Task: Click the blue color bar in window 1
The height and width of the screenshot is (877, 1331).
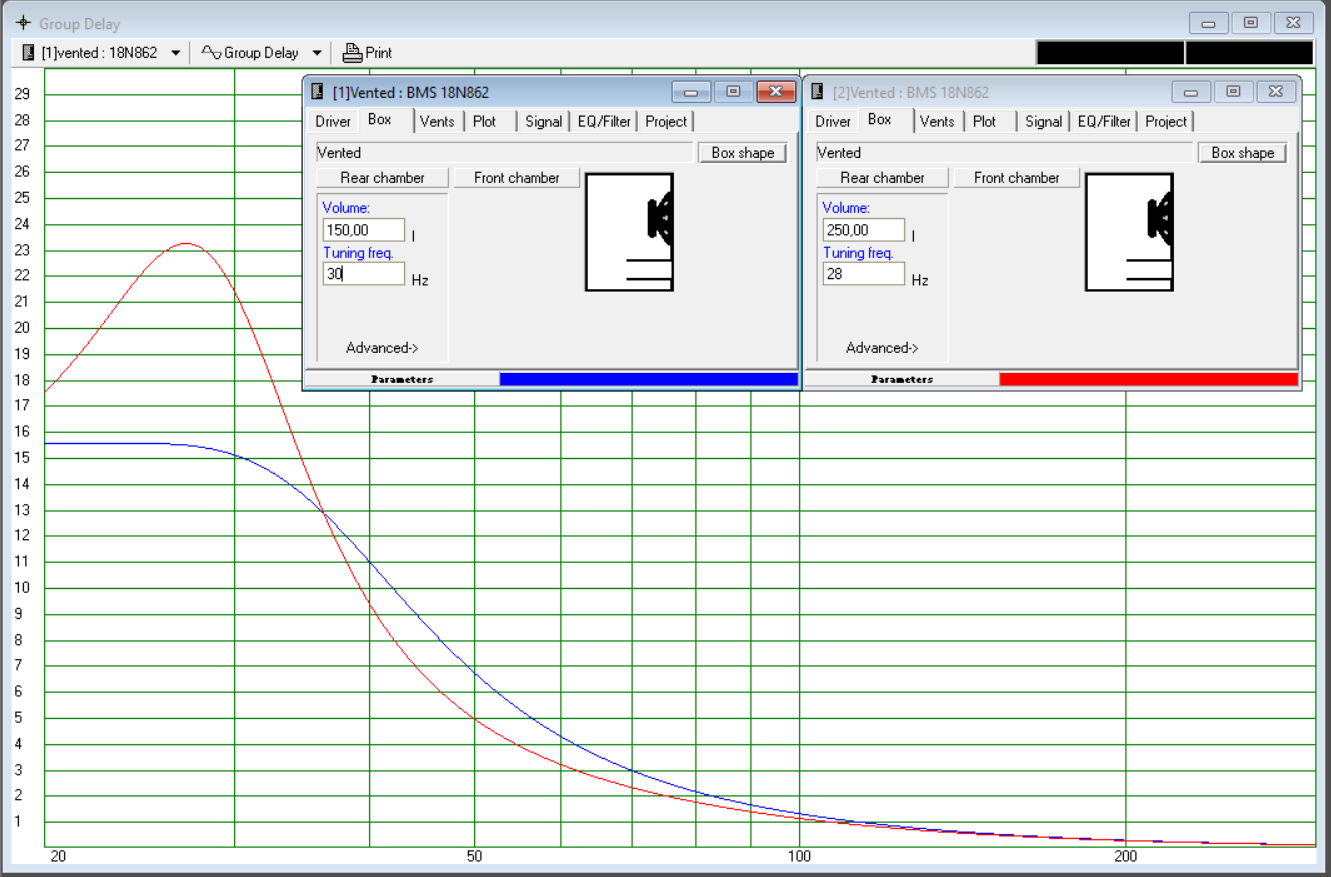Action: click(648, 379)
